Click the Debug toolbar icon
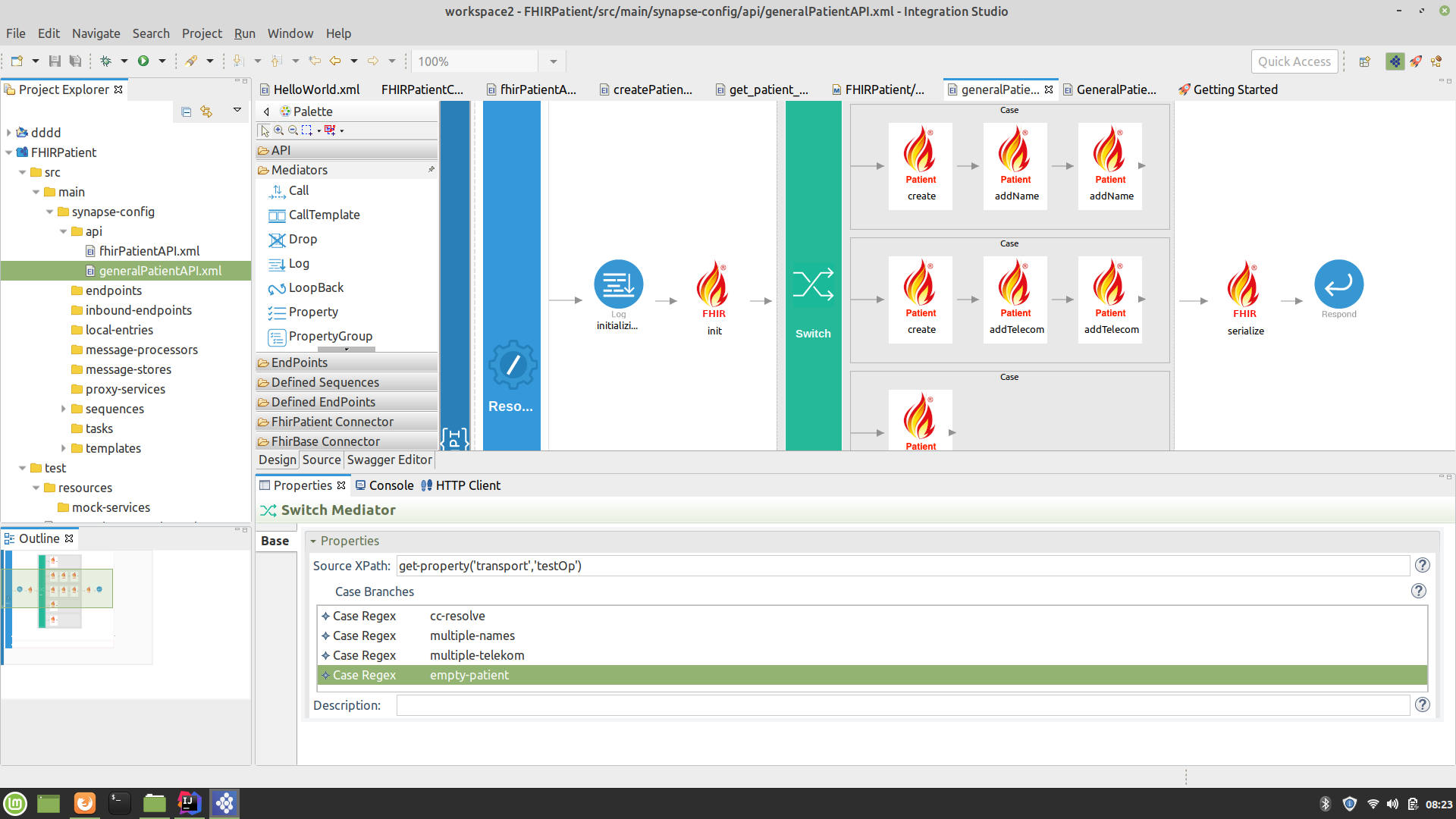Screen dimensions: 1456x819 [x=107, y=61]
